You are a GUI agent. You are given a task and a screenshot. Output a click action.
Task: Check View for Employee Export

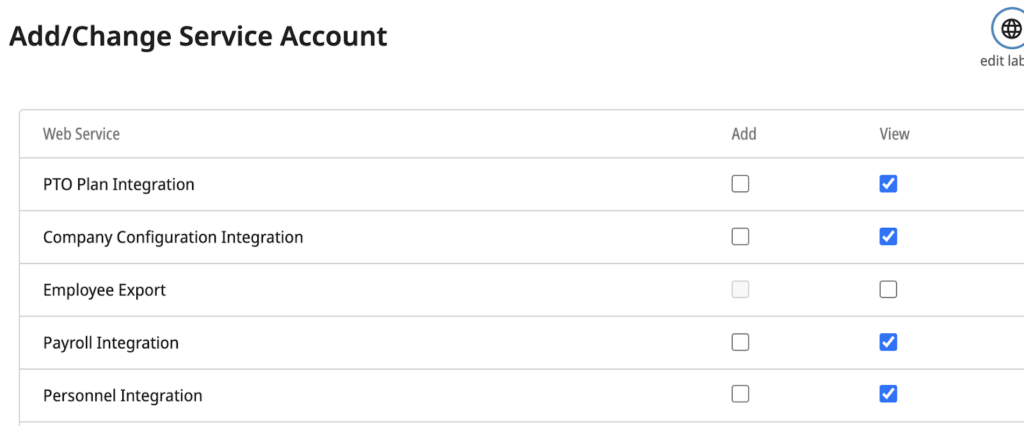888,290
